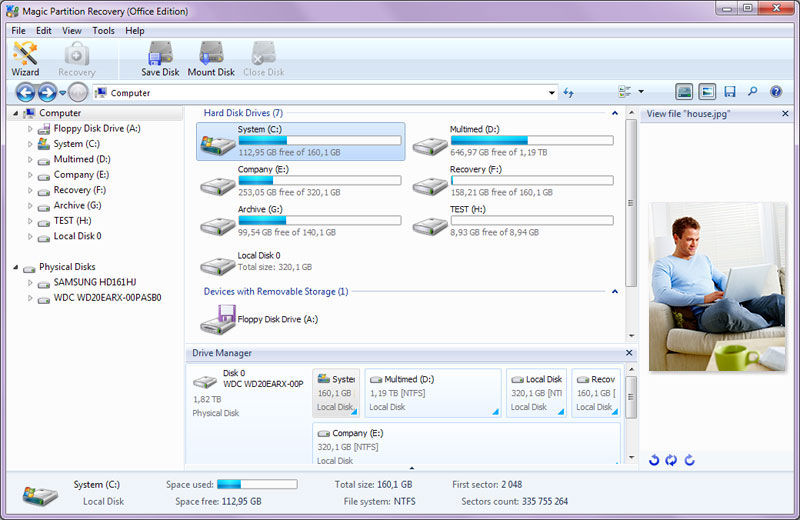Select Local Disk 320,1 GB partition block
This screenshot has height=520, width=800.
coord(536,393)
